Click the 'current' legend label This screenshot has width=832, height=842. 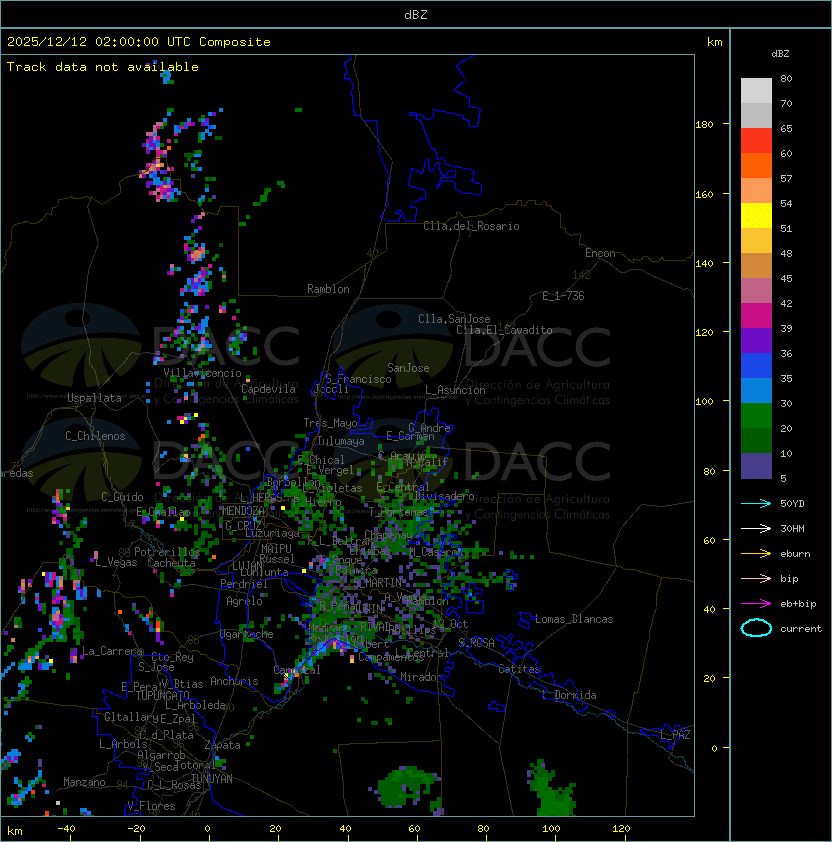pyautogui.click(x=801, y=629)
